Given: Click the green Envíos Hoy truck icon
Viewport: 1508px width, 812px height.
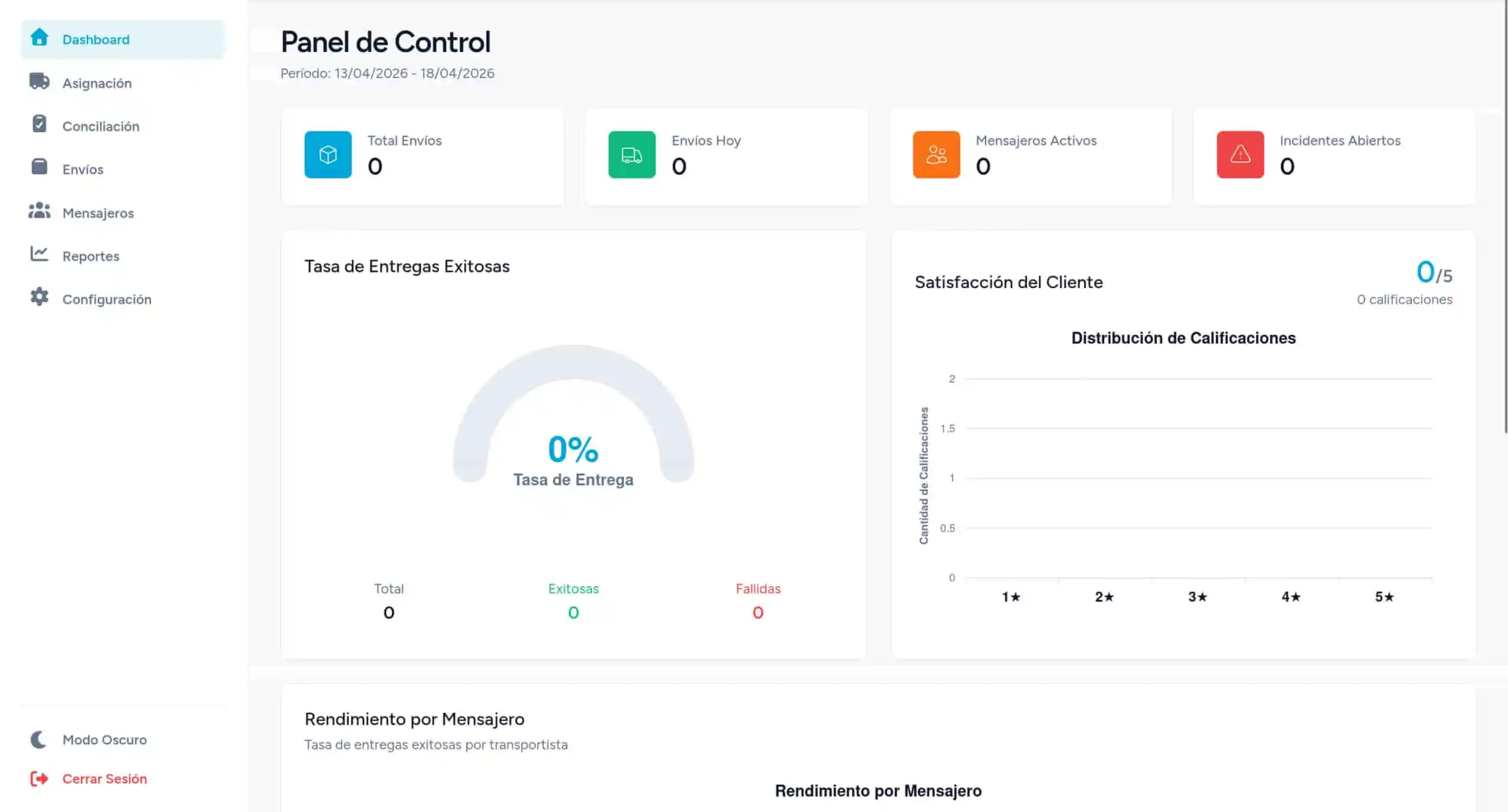Looking at the screenshot, I should coord(632,155).
